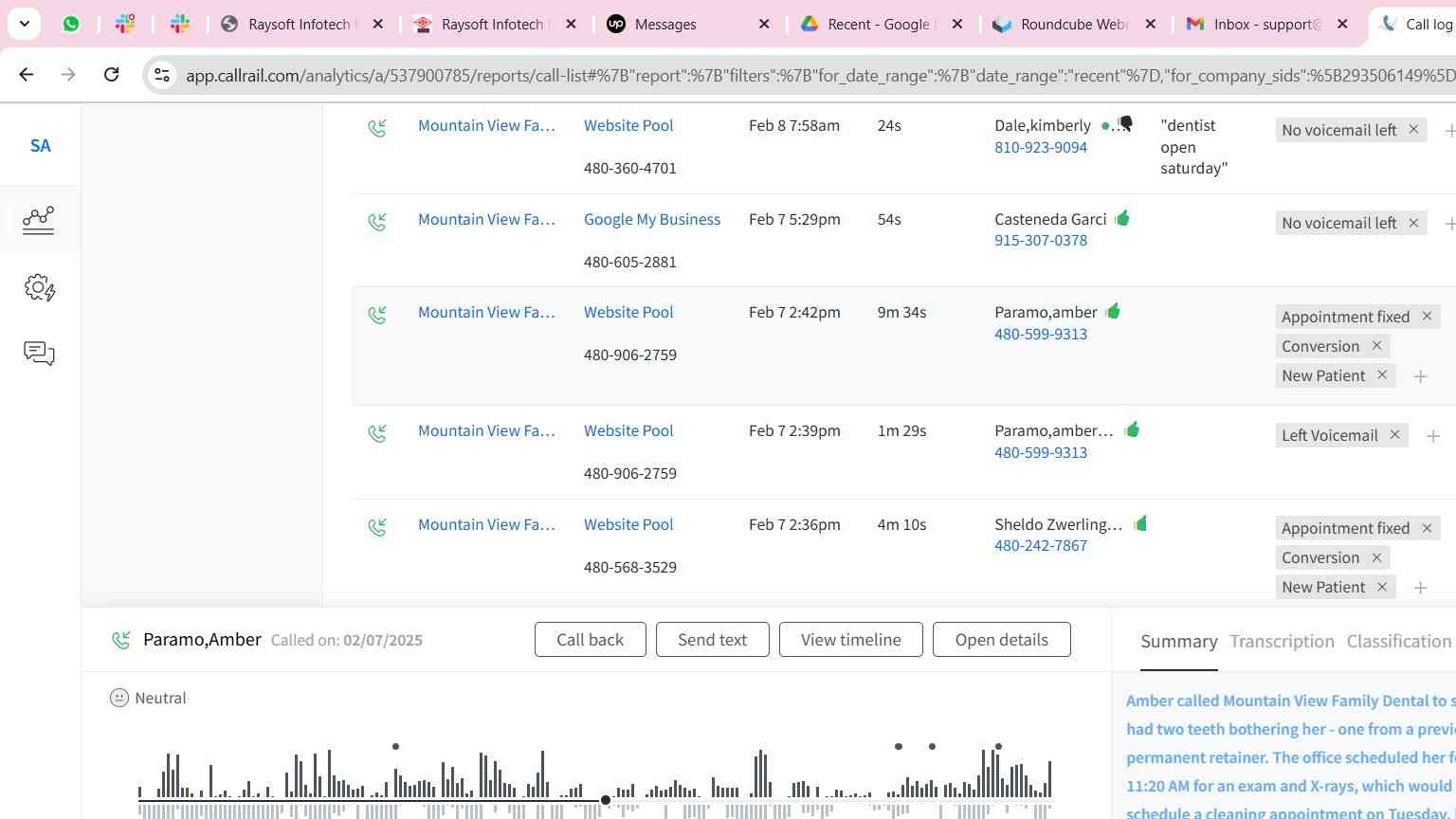Screen dimensions: 1456x819
Task: Close the Roundcube Webmail tab
Action: [x=1150, y=24]
